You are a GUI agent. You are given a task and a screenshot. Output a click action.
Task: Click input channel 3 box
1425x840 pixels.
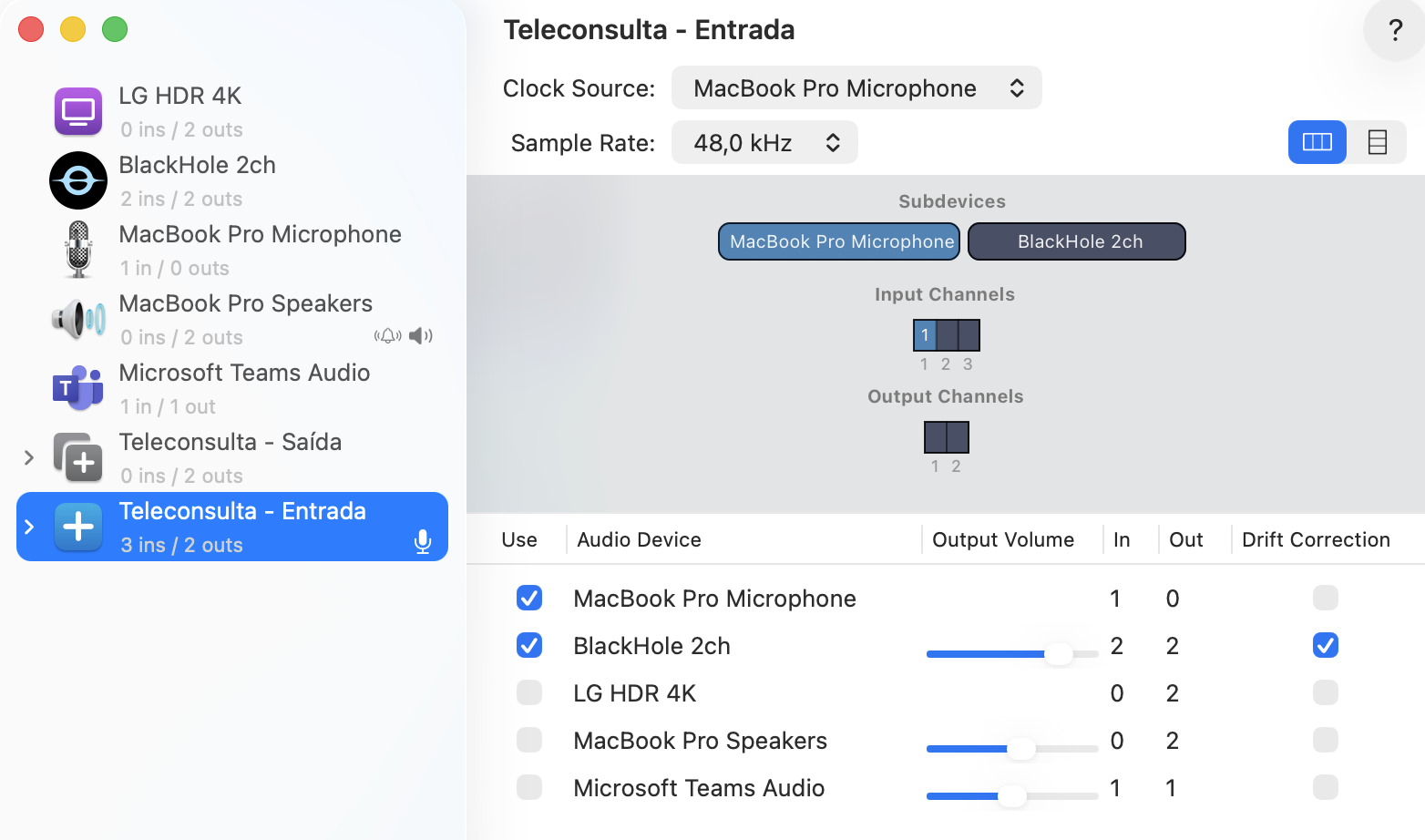click(x=969, y=335)
